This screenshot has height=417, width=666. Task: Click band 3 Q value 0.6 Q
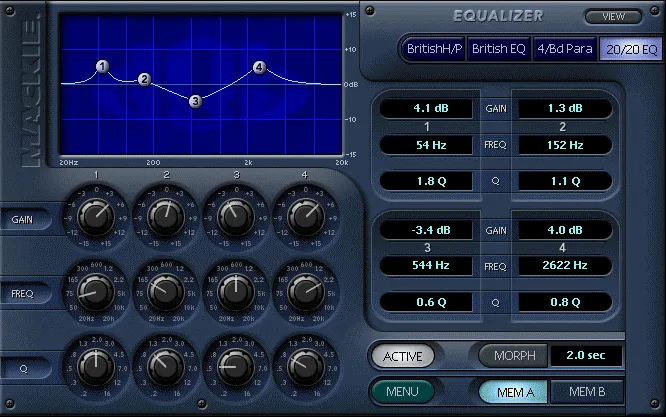(x=426, y=302)
